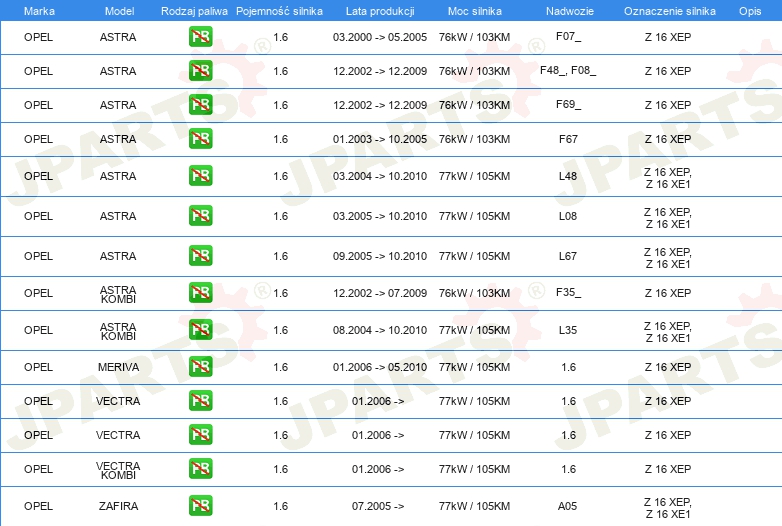Image resolution: width=782 pixels, height=526 pixels.
Task: Click the engine code 'Z 16 XEP, Z 16 XE1' in the L48 row
Action: [668, 178]
